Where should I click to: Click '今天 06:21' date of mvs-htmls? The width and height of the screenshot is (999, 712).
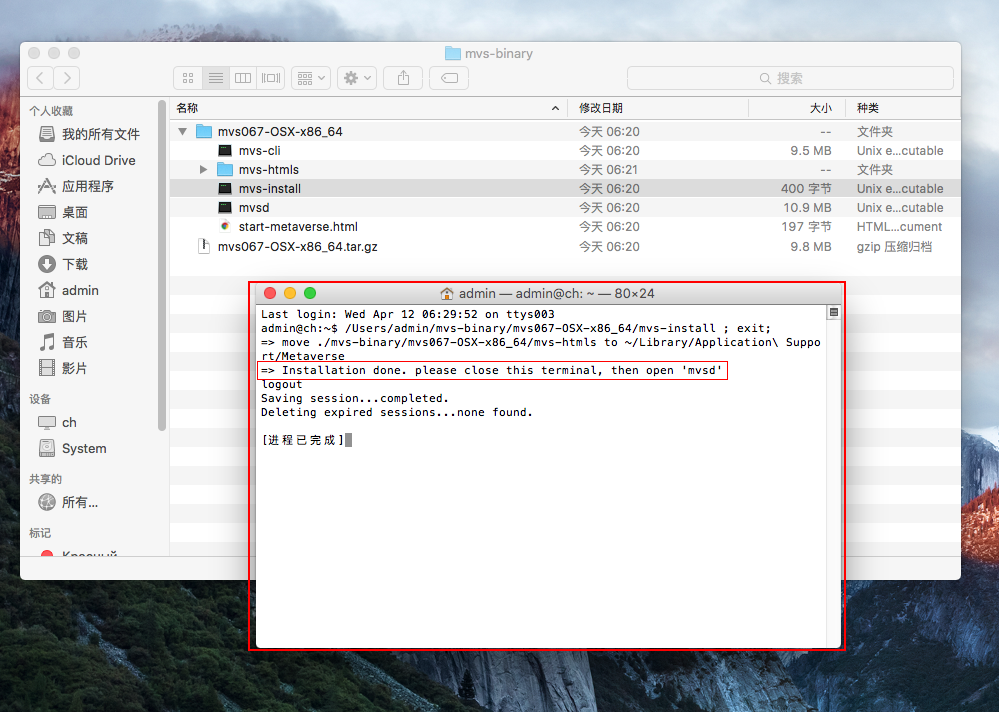tap(609, 169)
